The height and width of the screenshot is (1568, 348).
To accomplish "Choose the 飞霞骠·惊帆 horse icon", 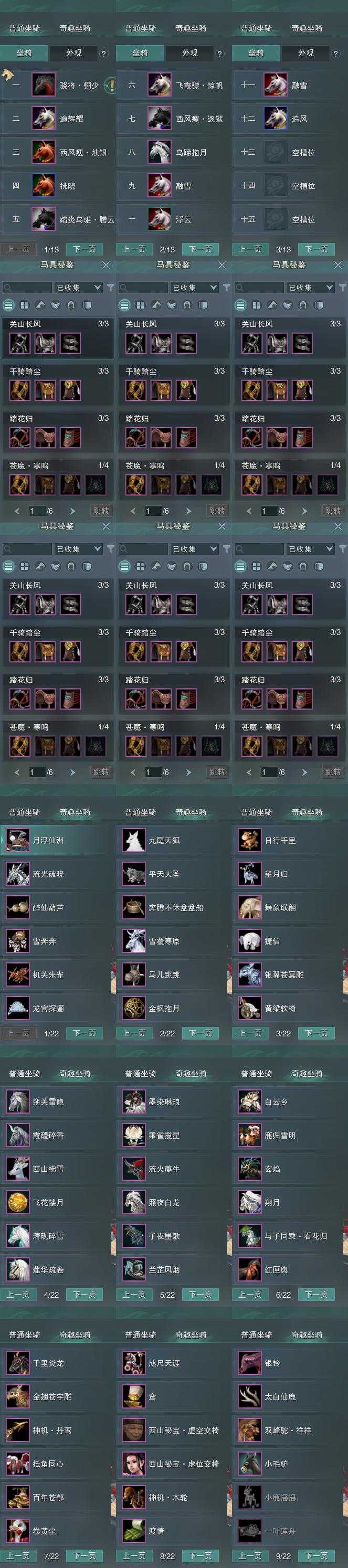I will pyautogui.click(x=160, y=85).
